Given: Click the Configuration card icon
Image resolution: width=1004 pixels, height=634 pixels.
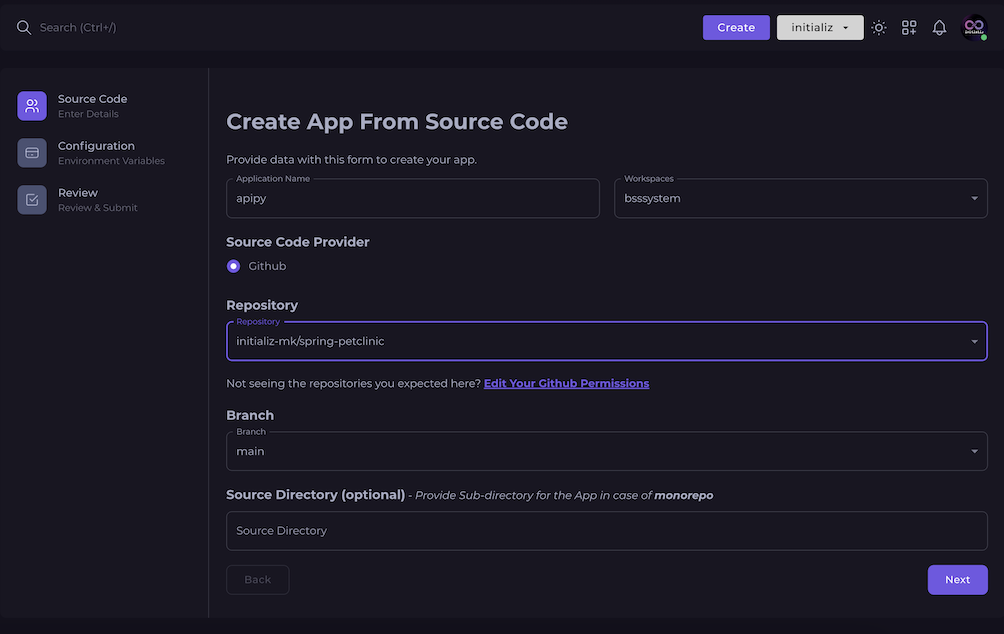Looking at the screenshot, I should [x=31, y=152].
